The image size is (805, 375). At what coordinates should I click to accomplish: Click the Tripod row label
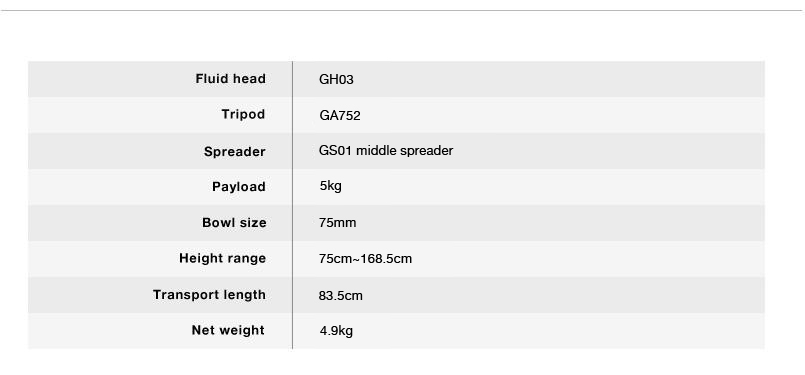tap(243, 114)
